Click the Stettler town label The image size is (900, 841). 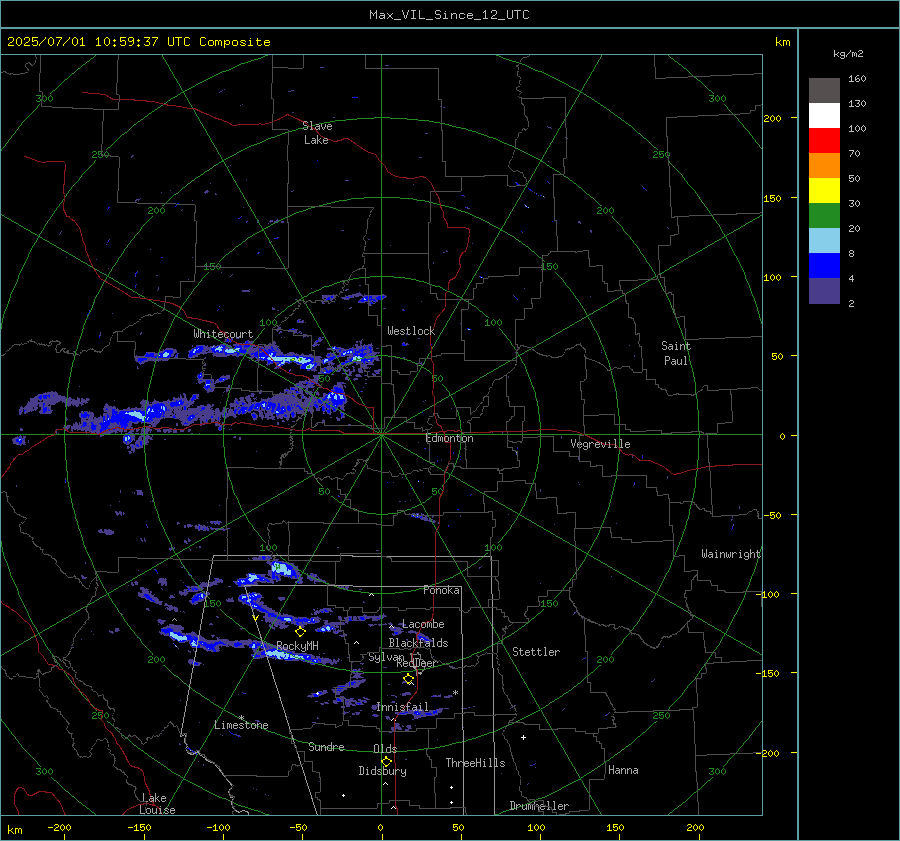536,652
